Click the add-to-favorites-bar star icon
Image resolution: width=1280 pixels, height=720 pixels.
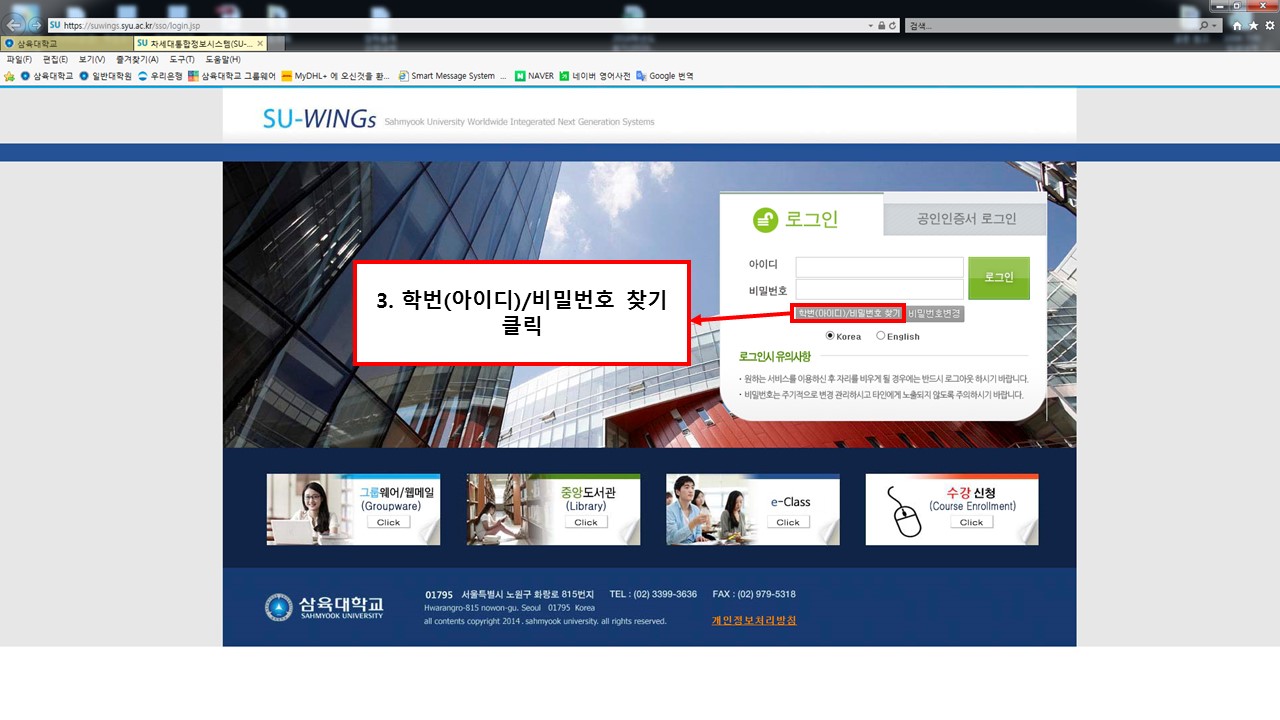coord(10,76)
